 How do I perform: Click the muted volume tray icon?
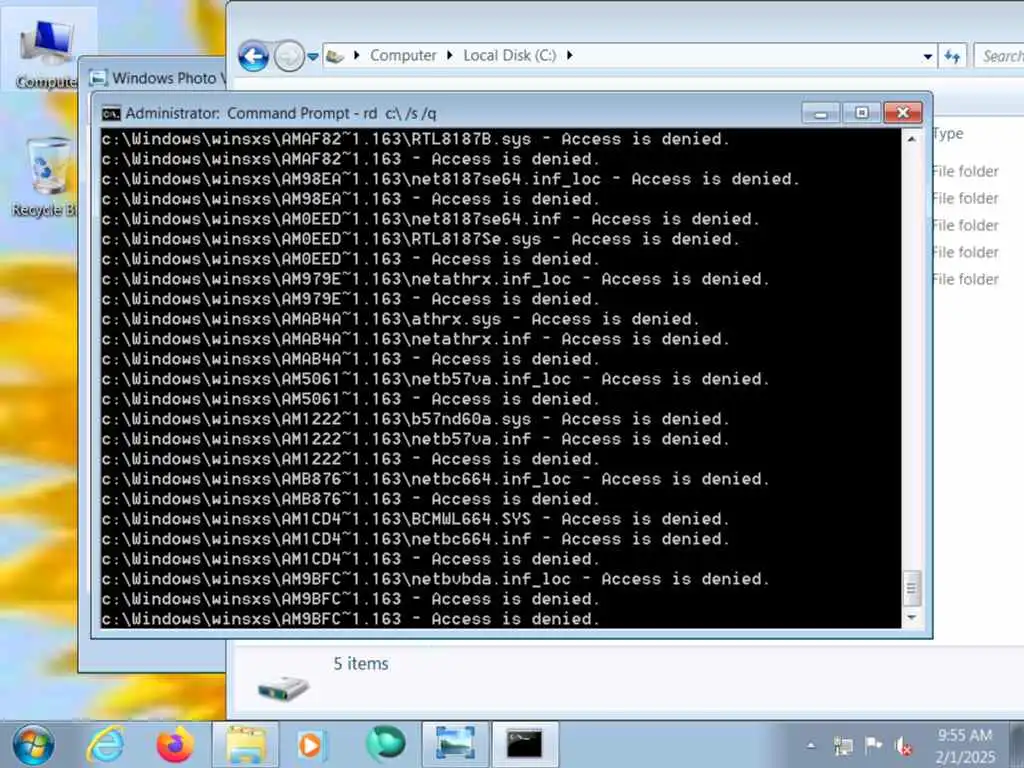[903, 745]
